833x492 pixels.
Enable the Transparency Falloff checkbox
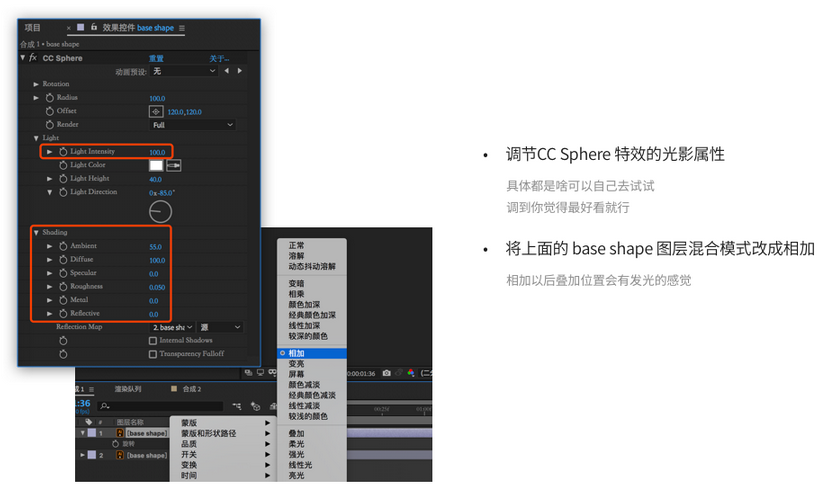[152, 354]
